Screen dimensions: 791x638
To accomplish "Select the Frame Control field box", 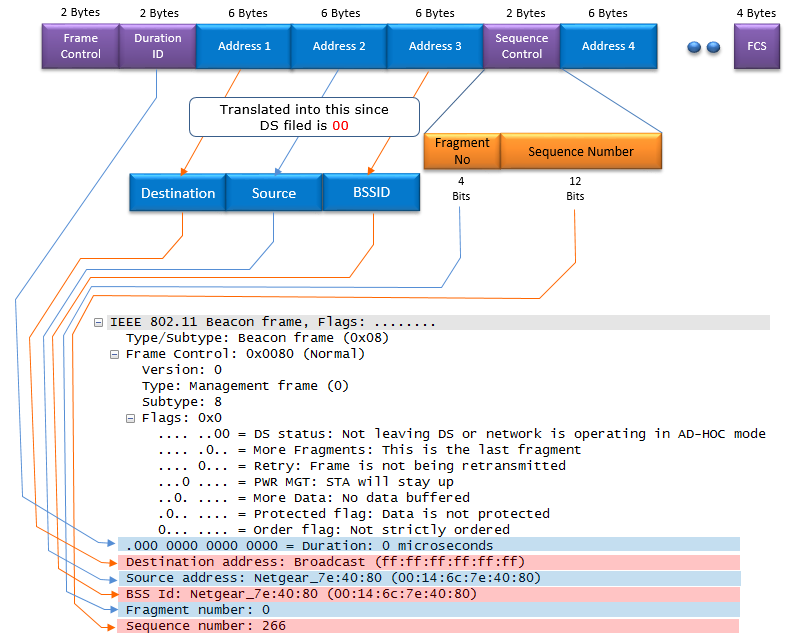I will (81, 46).
